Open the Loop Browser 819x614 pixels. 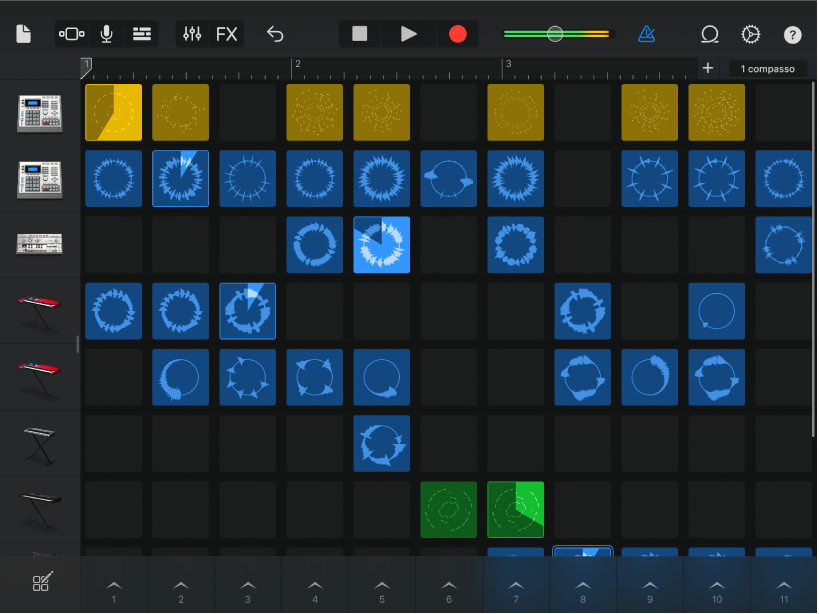pos(709,33)
